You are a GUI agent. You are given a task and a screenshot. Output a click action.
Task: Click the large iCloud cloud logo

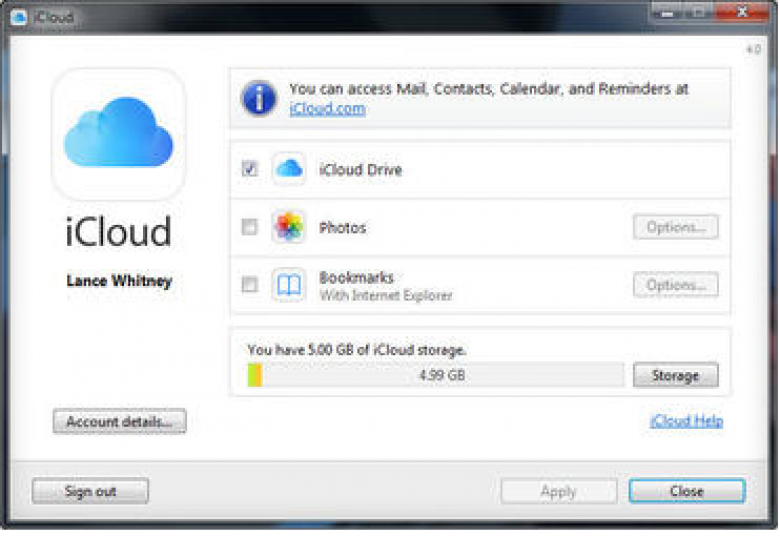tap(118, 133)
